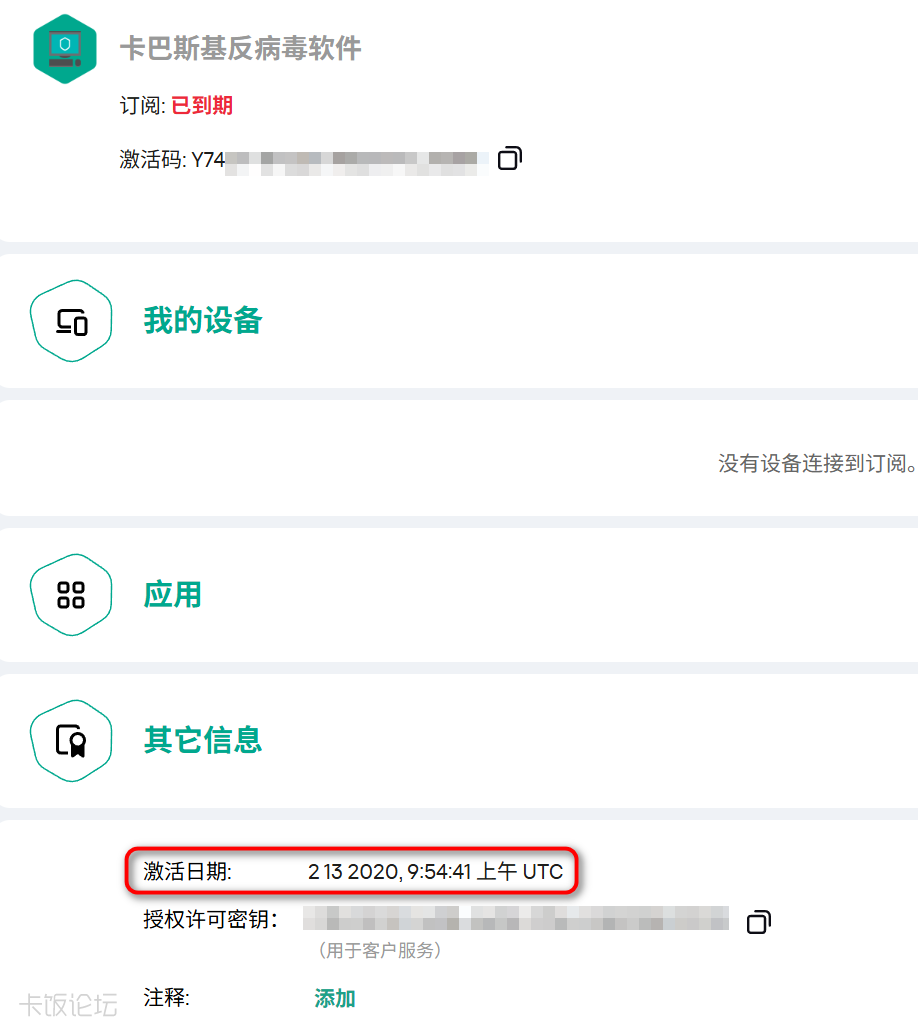Copy the 授权许可密钥 license key
The image size is (918, 1028).
(759, 921)
